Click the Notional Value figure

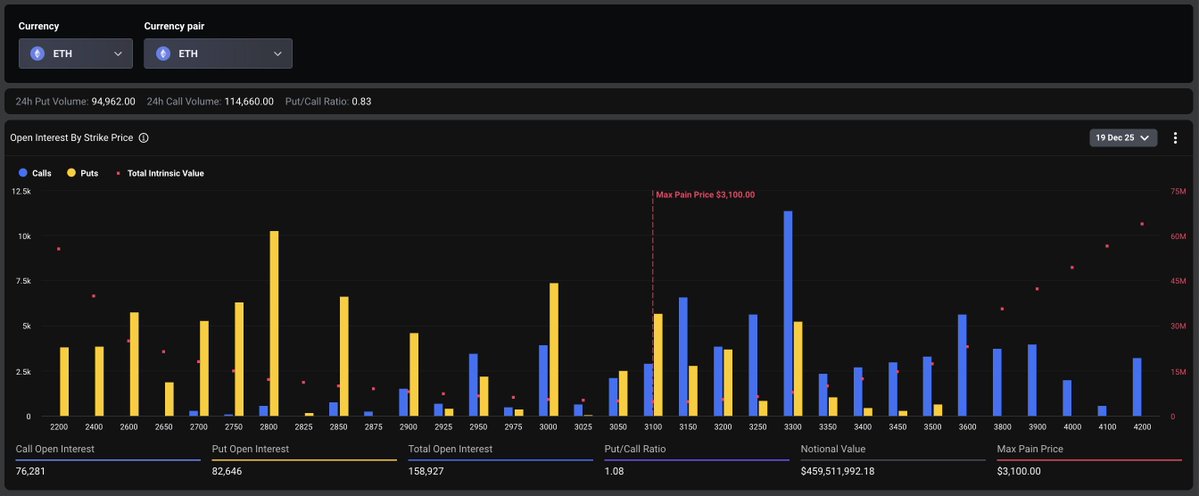838,471
